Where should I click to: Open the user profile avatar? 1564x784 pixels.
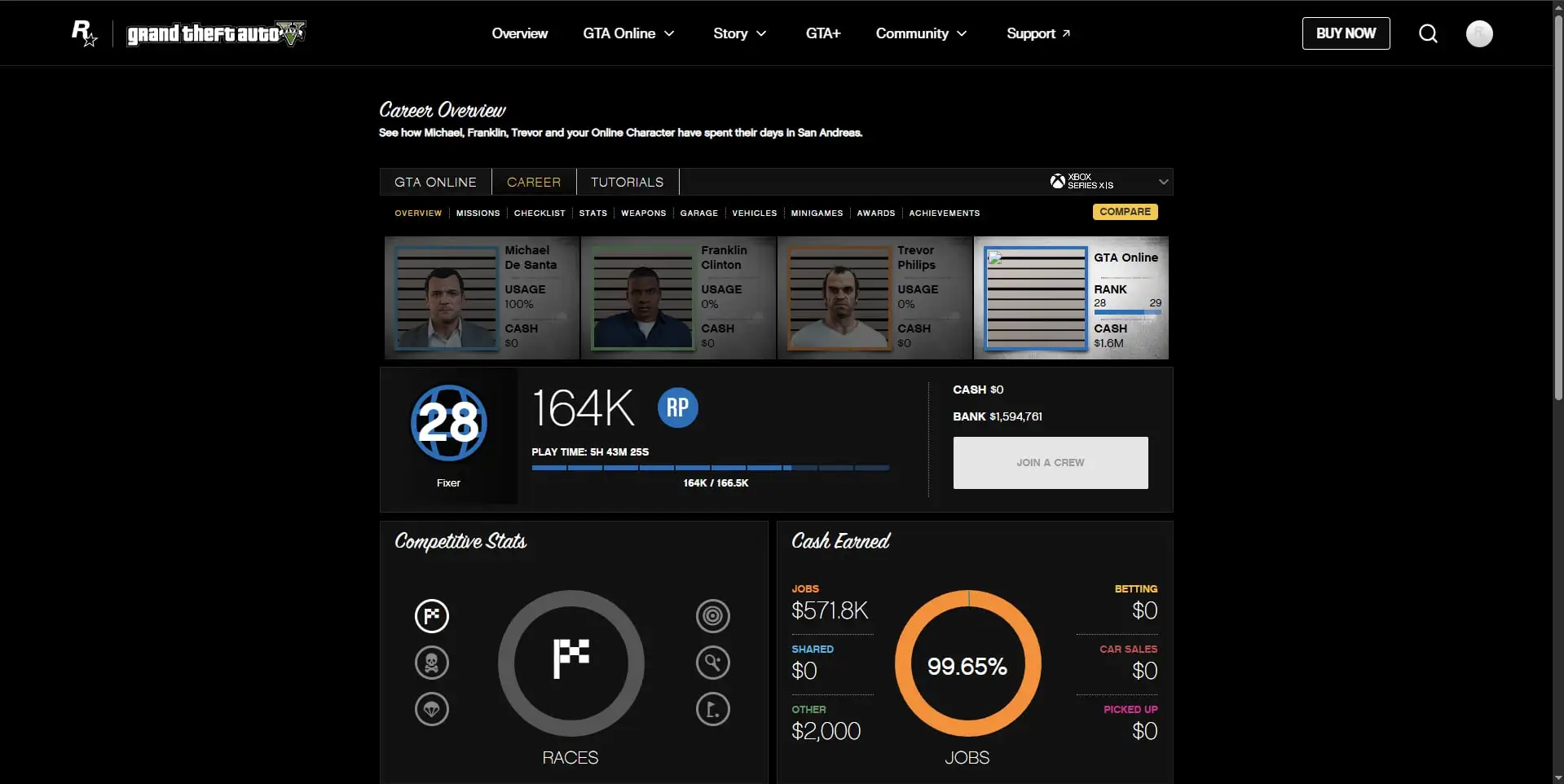click(x=1478, y=33)
